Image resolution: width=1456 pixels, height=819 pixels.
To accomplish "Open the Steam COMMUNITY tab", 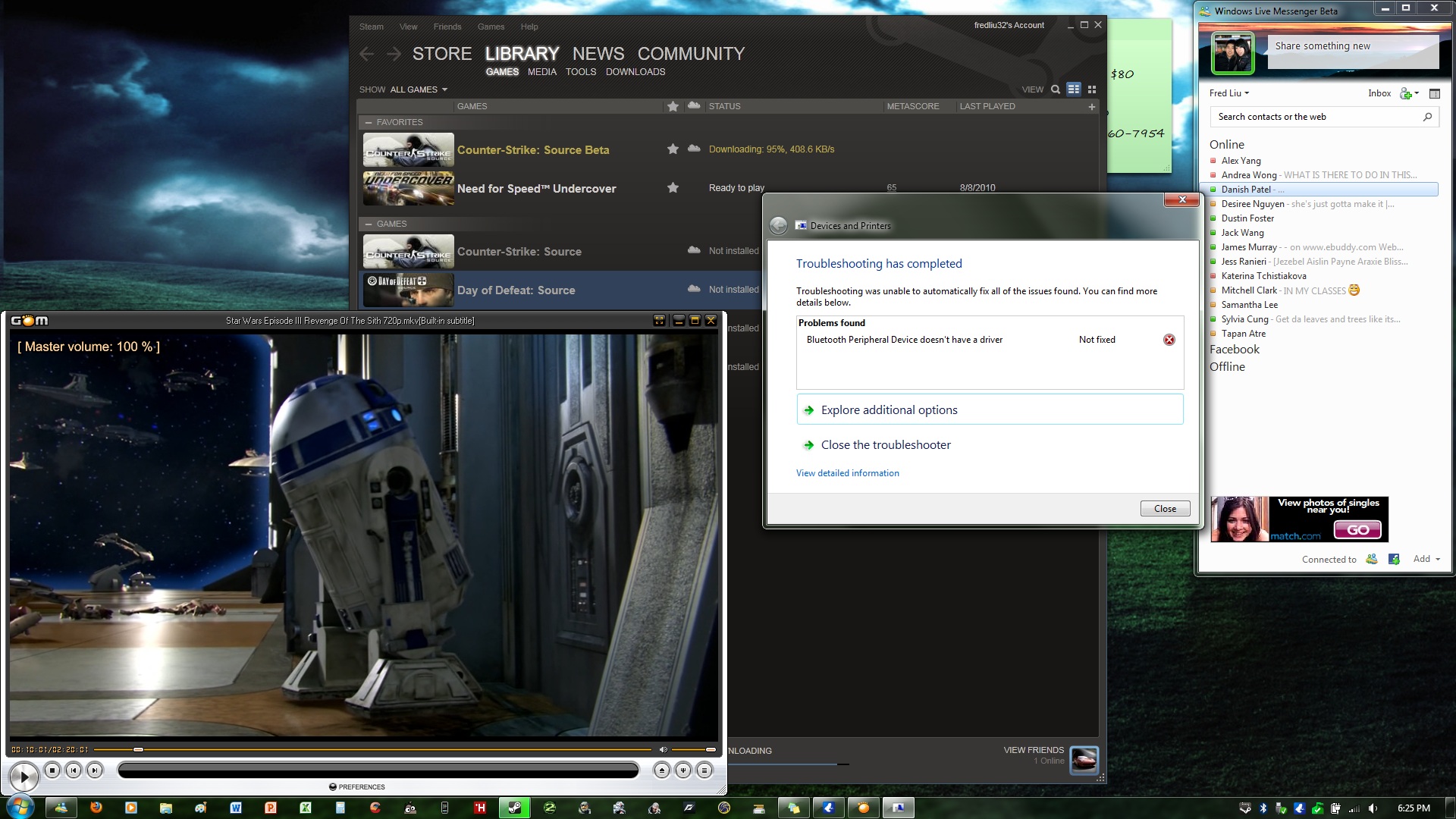I will tap(691, 54).
